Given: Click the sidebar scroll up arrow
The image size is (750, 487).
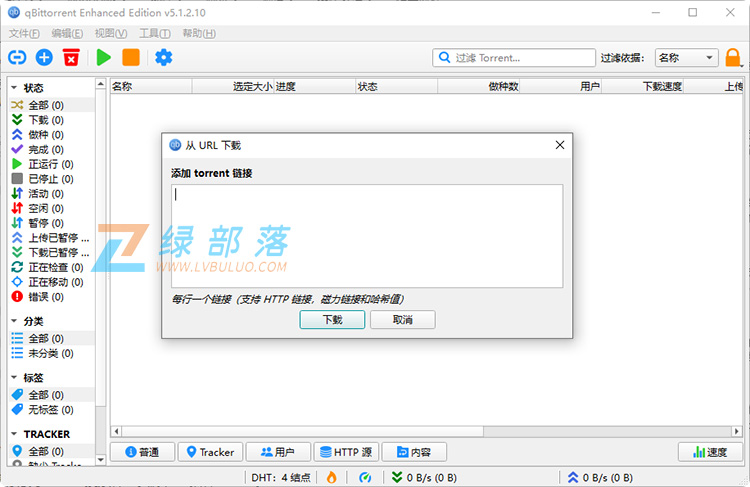Looking at the screenshot, I should pyautogui.click(x=100, y=84).
